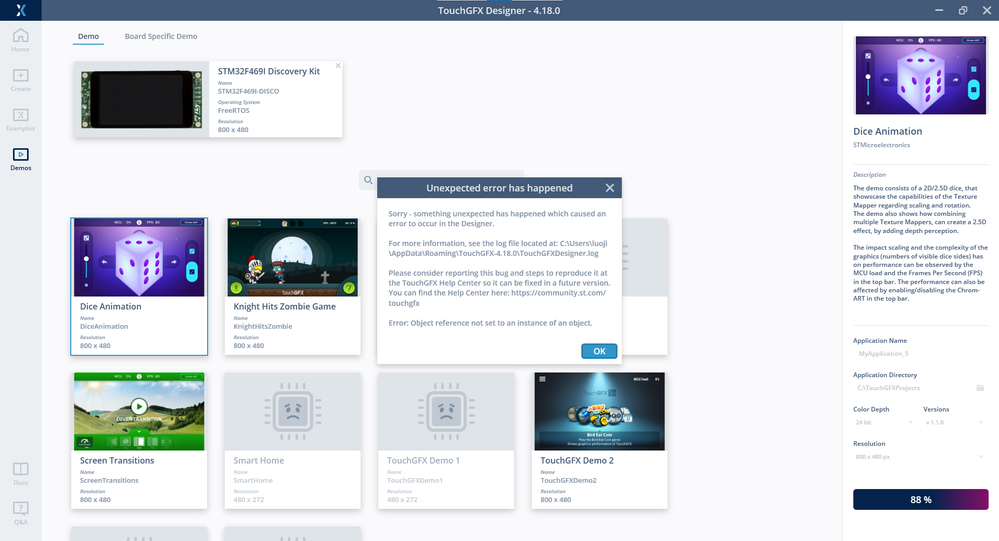Image resolution: width=999 pixels, height=541 pixels.
Task: Click the TouchGFX Demo 2 title text
Action: (577, 461)
